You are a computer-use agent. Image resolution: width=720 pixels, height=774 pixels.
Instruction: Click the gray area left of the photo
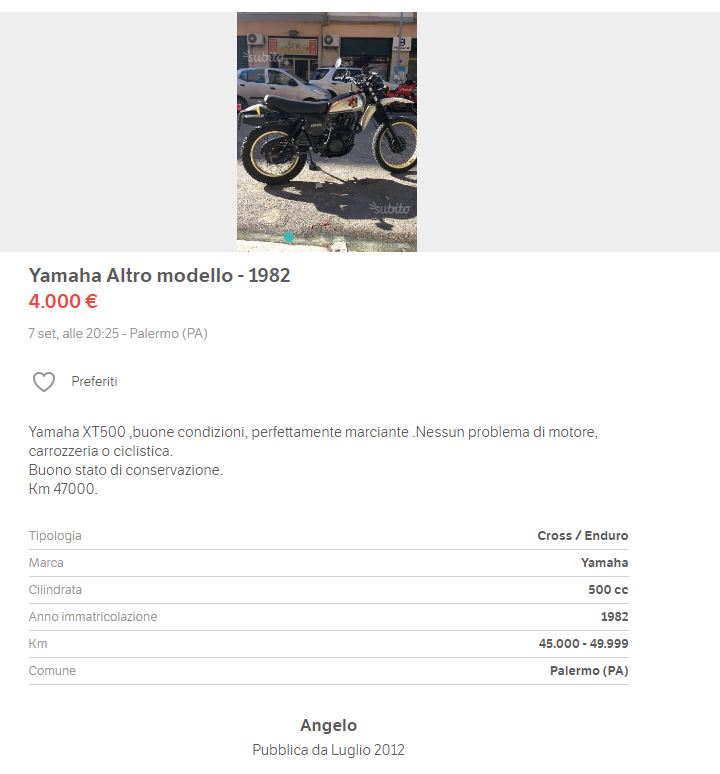click(x=118, y=132)
